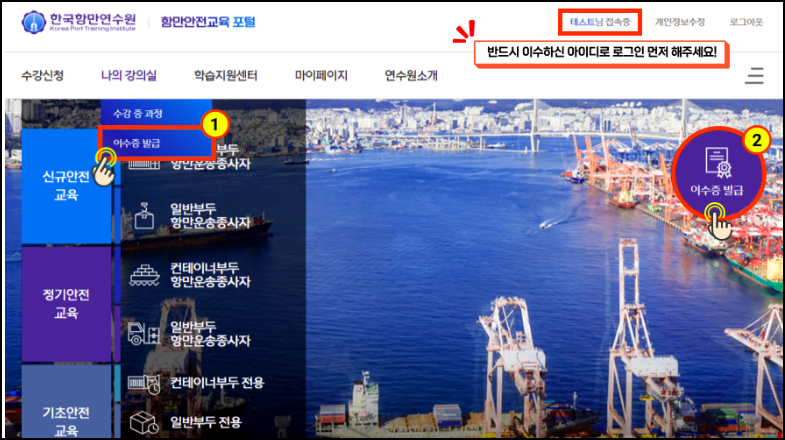This screenshot has width=785, height=440.
Task: Open the 나의 강의실 menu
Action: (129, 76)
